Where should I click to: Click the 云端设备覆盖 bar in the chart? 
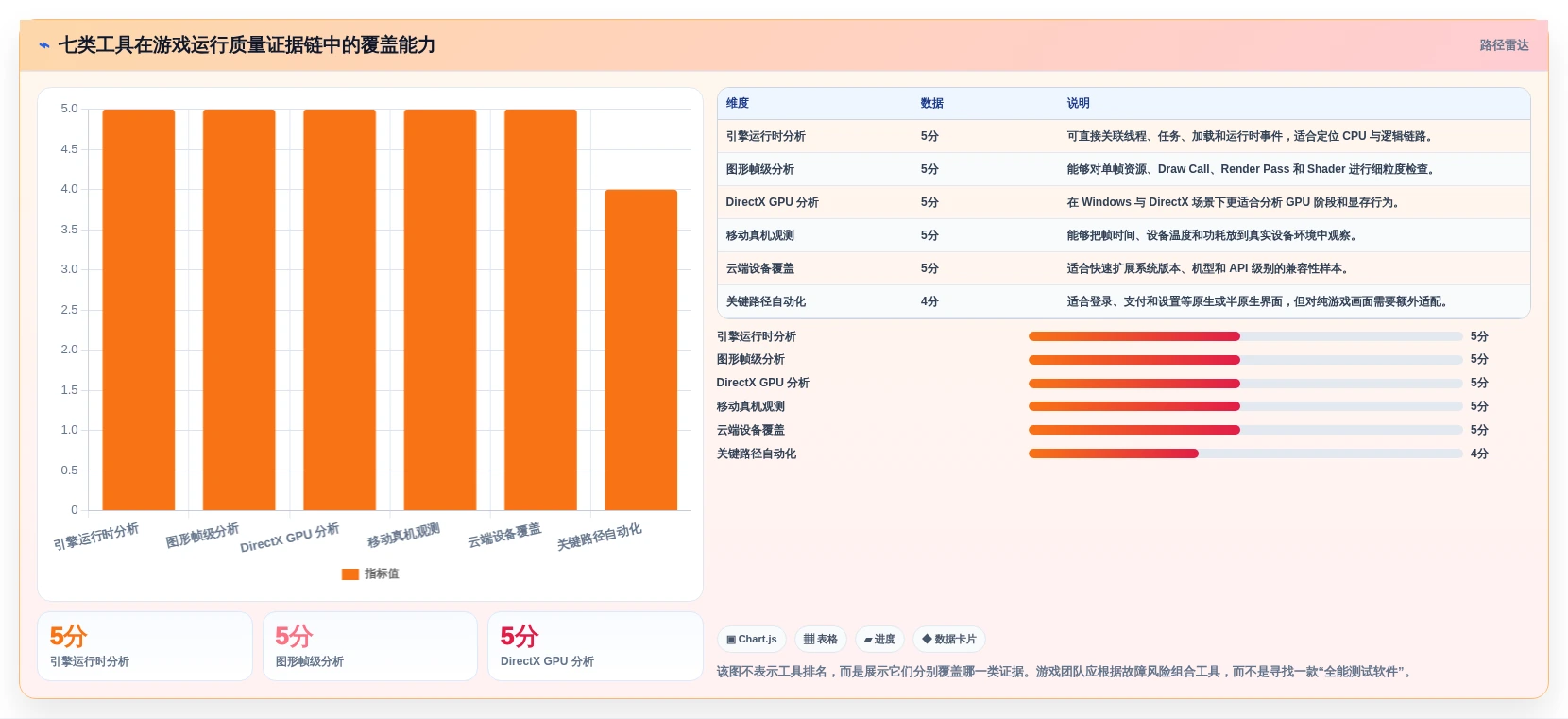pos(540,310)
